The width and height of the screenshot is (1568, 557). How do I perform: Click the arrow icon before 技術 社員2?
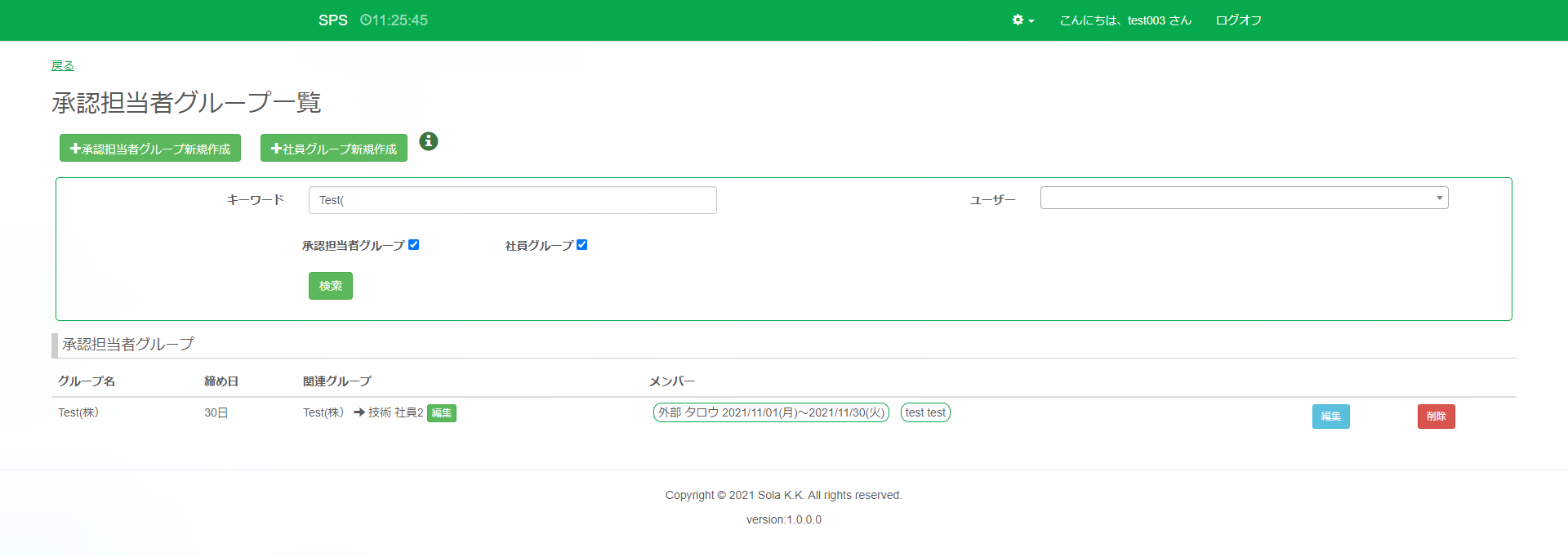click(x=359, y=413)
